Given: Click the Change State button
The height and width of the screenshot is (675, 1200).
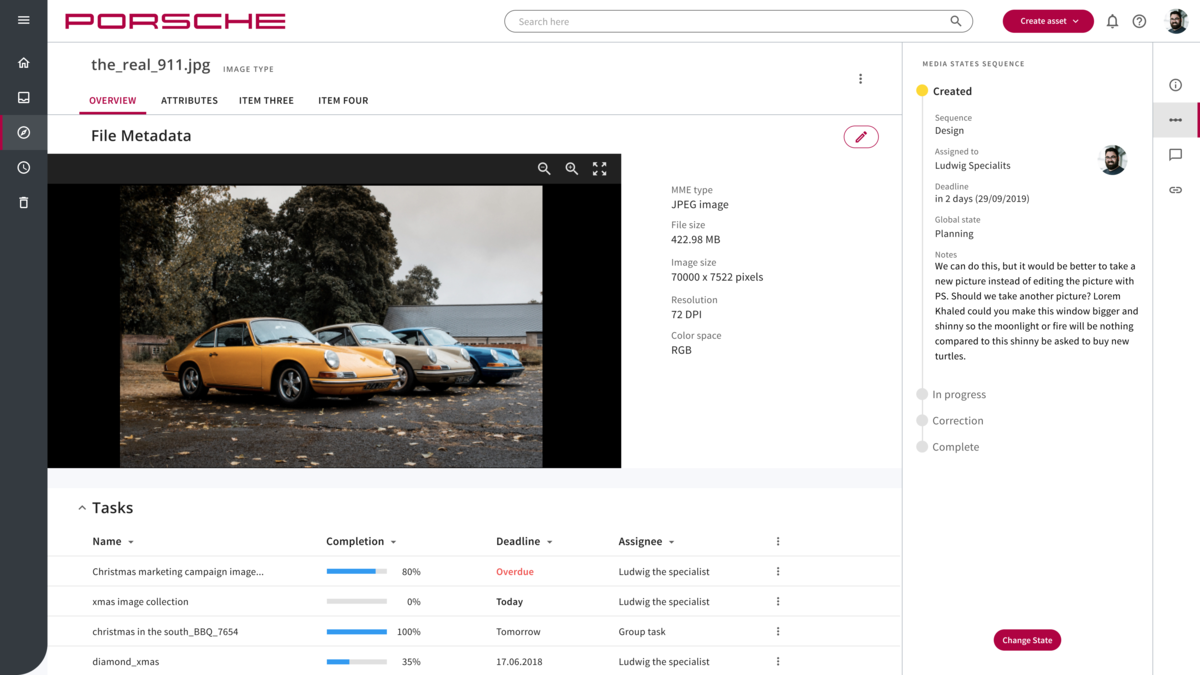Looking at the screenshot, I should point(1027,639).
